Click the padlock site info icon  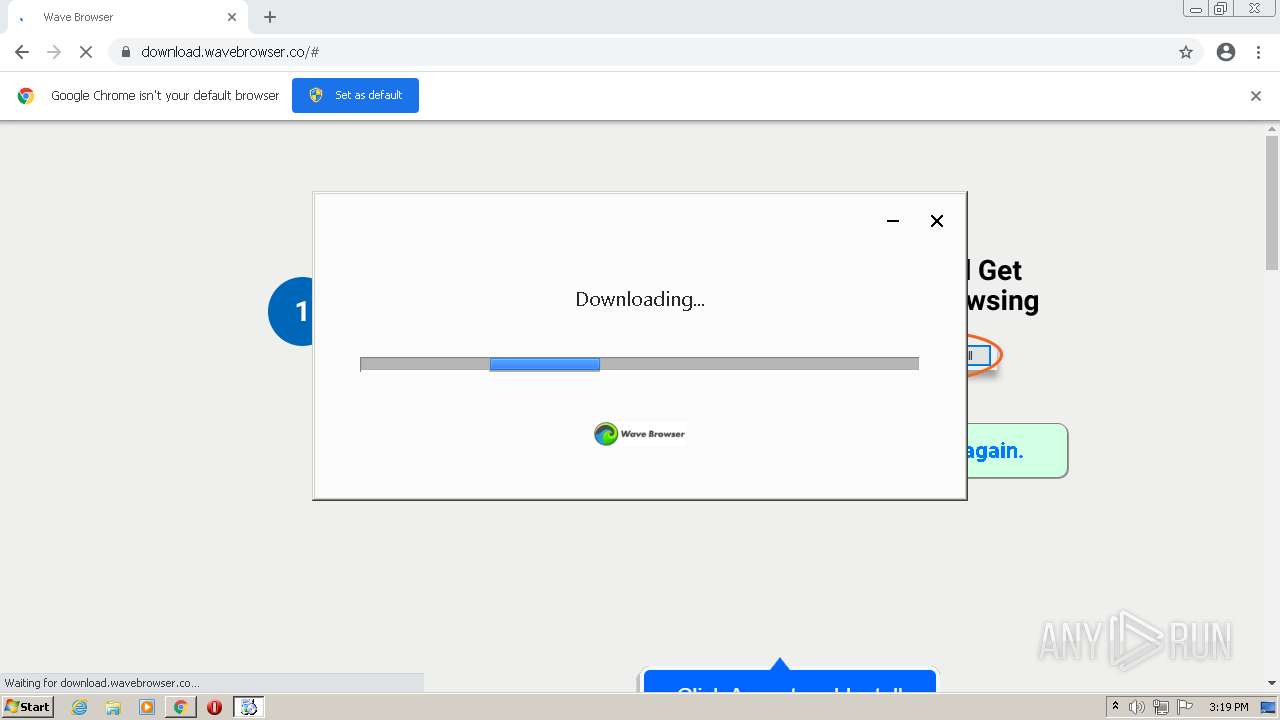coord(125,52)
